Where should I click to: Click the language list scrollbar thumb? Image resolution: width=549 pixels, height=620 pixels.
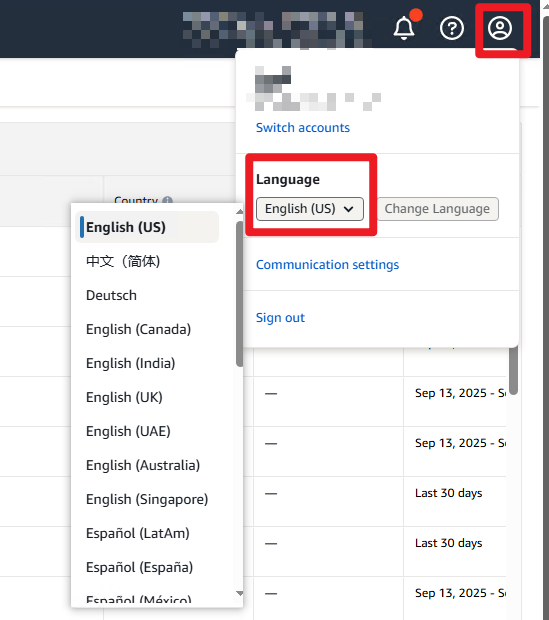239,294
